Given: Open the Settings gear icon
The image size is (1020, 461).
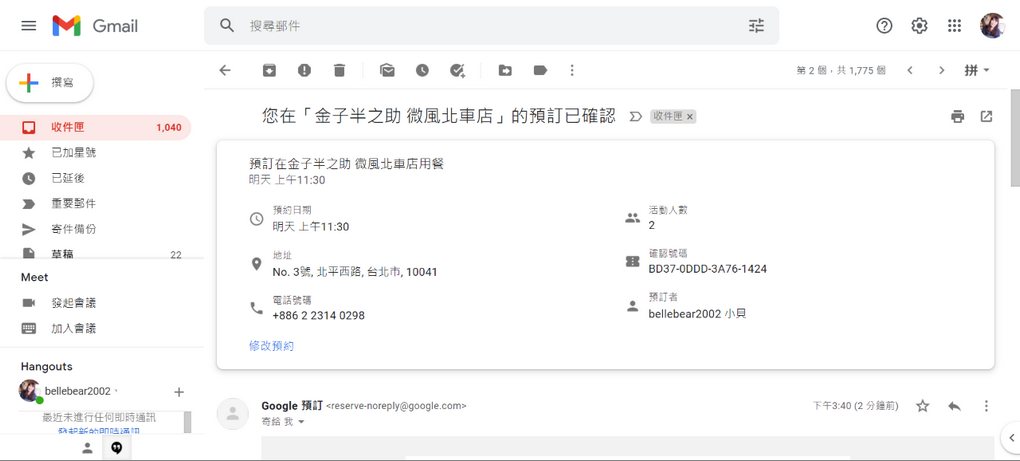Looking at the screenshot, I should pyautogui.click(x=919, y=26).
